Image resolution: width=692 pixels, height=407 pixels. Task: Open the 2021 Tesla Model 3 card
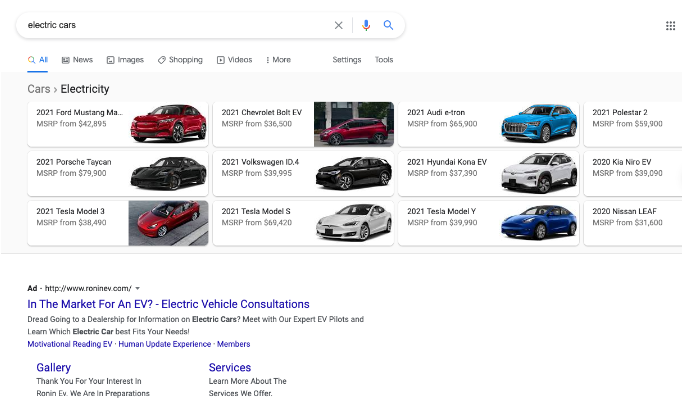pyautogui.click(x=118, y=223)
